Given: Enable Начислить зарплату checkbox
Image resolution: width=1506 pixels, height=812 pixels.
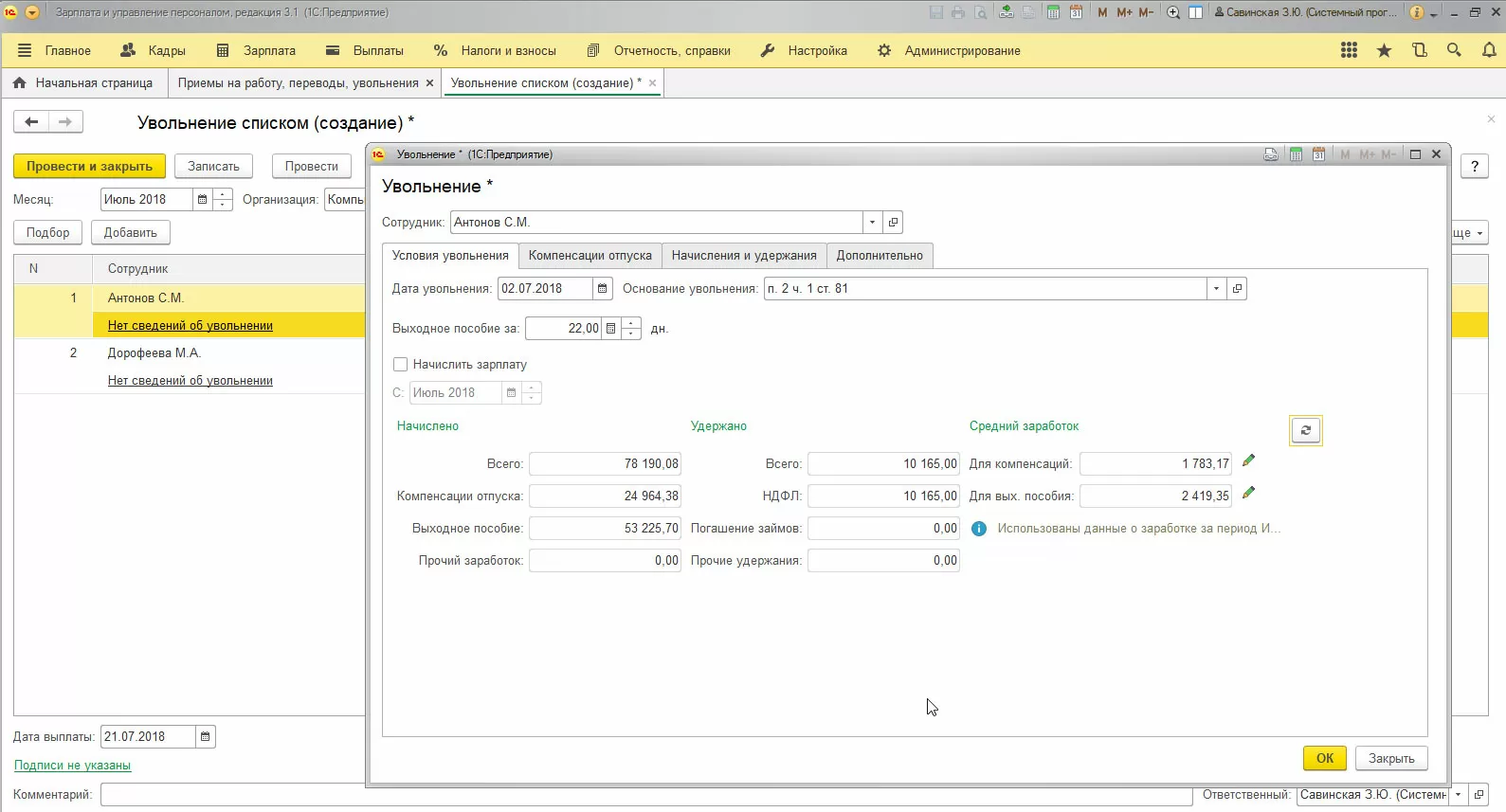Looking at the screenshot, I should [400, 365].
